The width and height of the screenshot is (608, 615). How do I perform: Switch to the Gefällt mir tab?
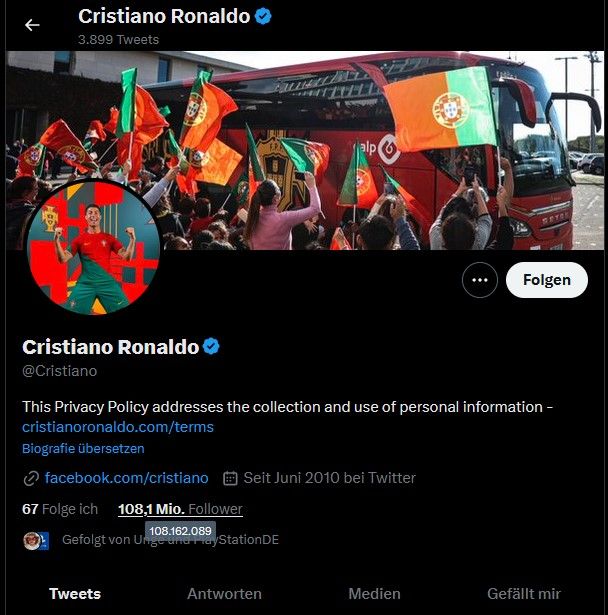[524, 593]
